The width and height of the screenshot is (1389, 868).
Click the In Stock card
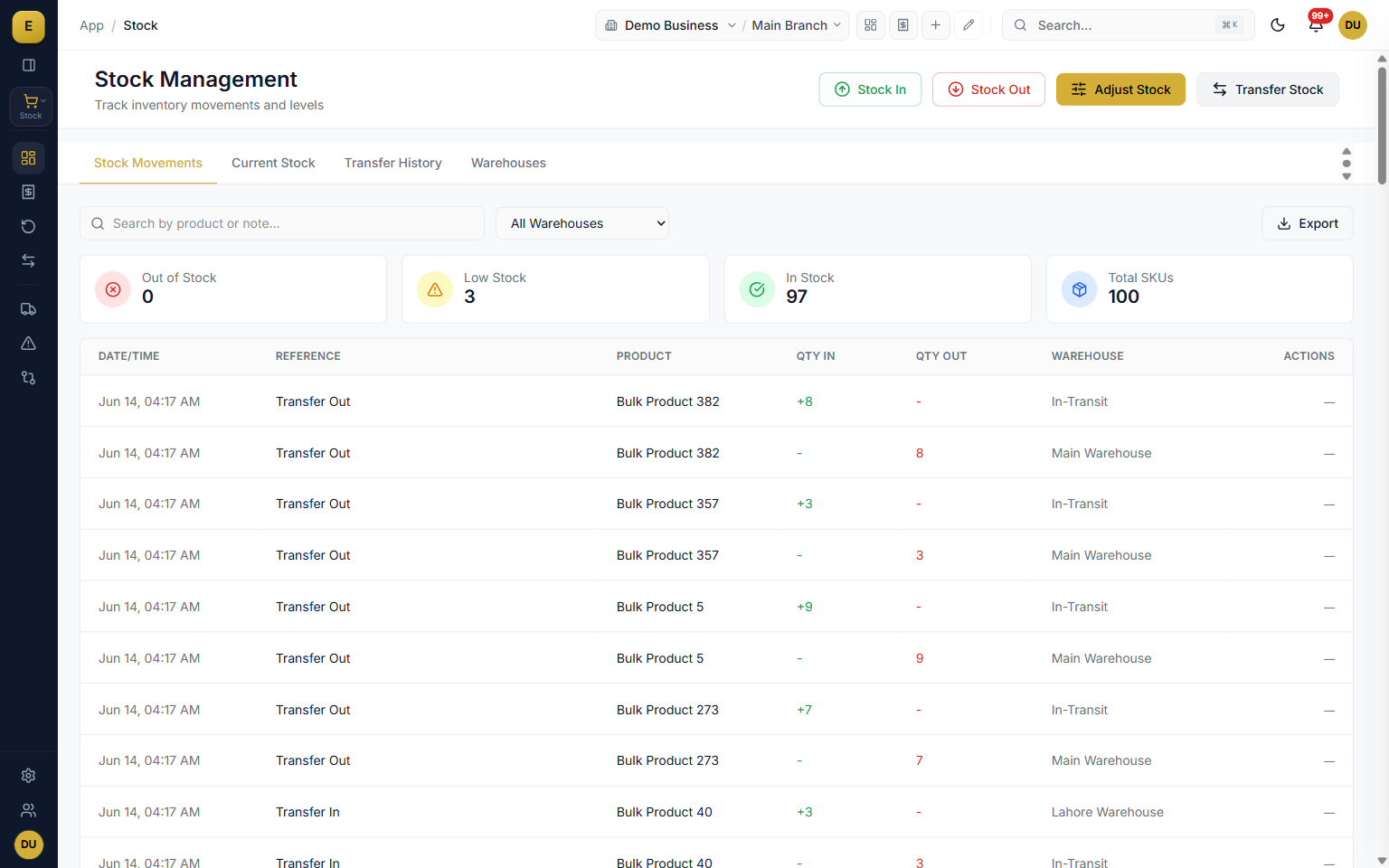tap(878, 288)
